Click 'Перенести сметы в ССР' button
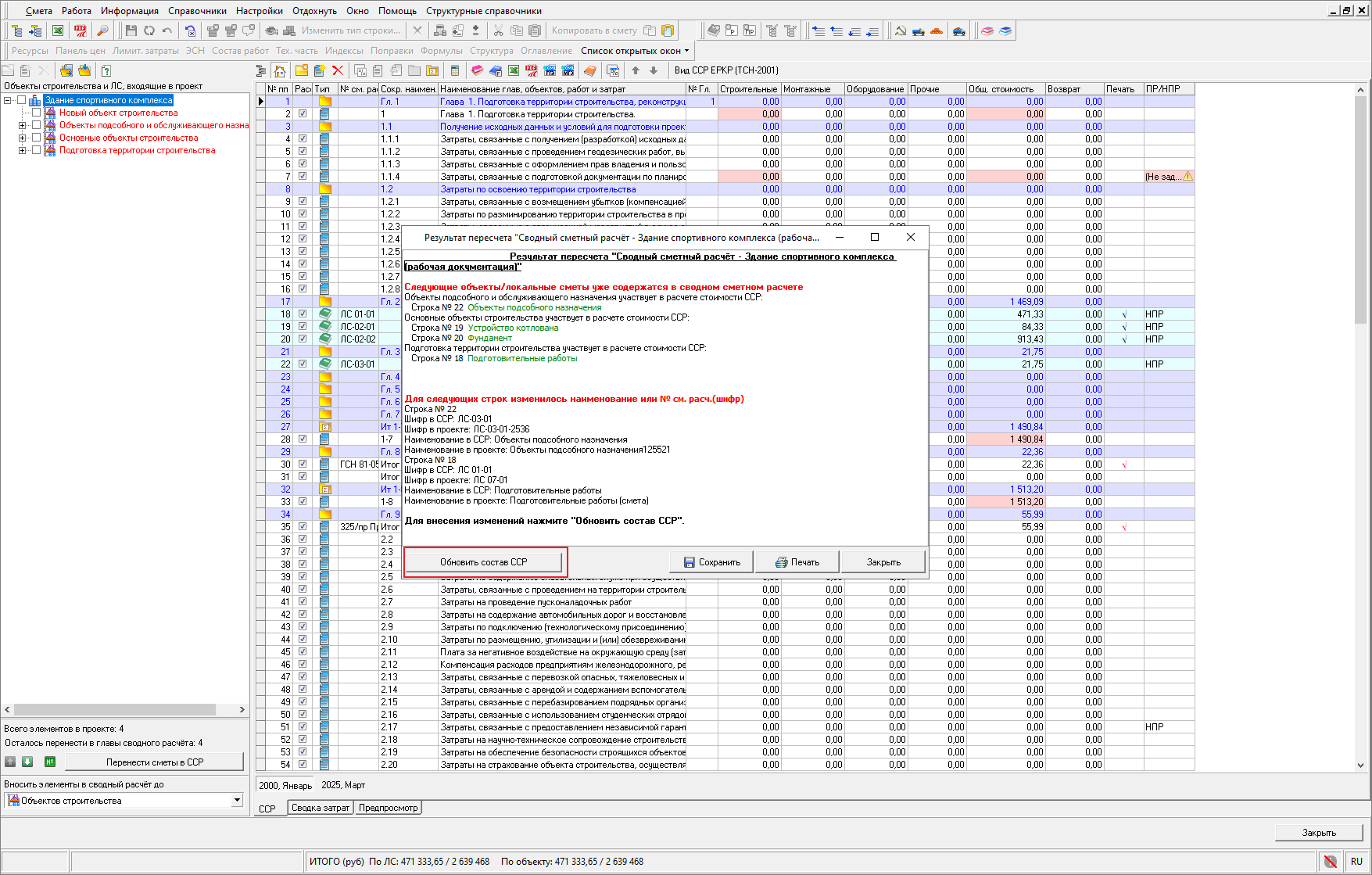Image resolution: width=1372 pixels, height=875 pixels. [154, 762]
